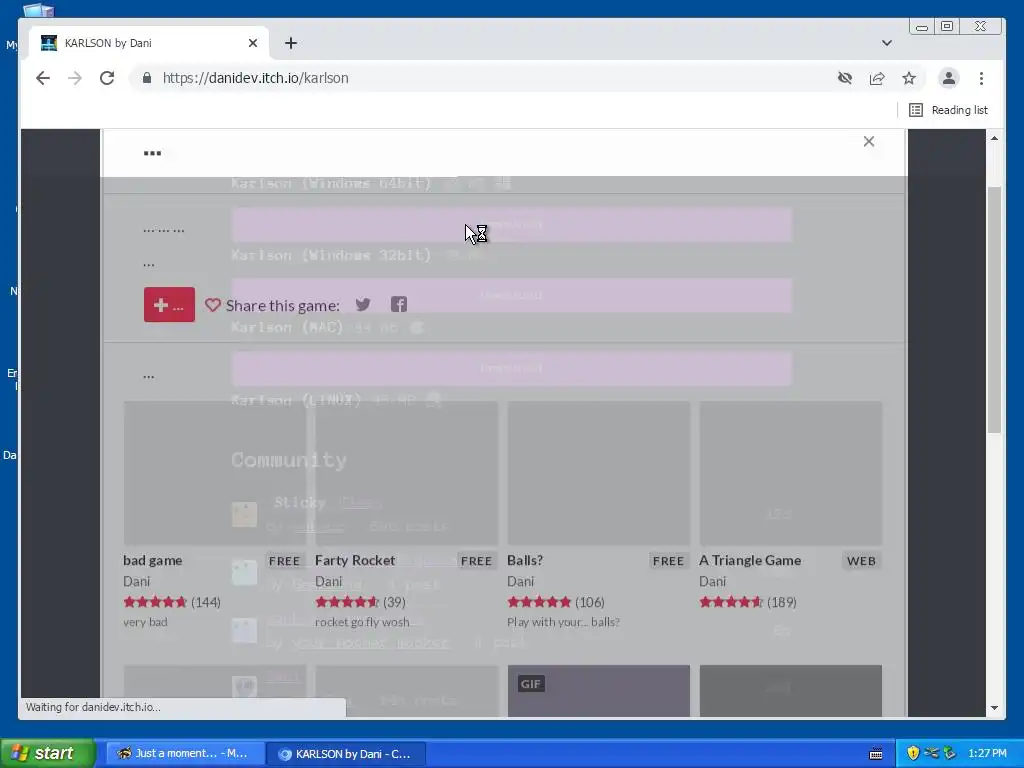Click the security shield tray icon

click(913, 753)
